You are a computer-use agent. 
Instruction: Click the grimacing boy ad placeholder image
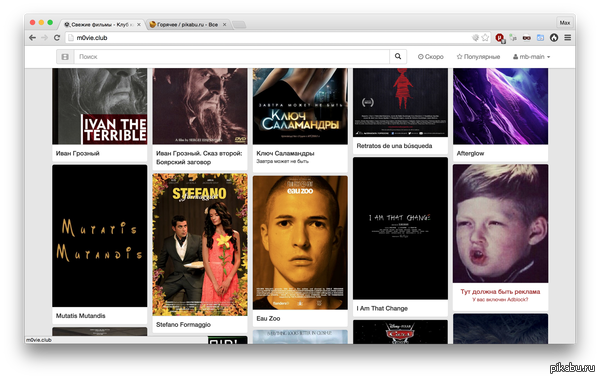[x=501, y=224]
